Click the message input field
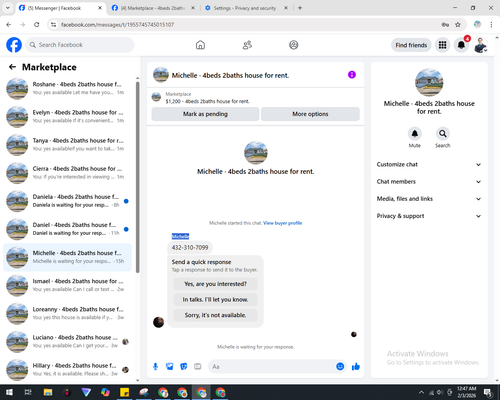Image resolution: width=500 pixels, height=400 pixels. 272,367
